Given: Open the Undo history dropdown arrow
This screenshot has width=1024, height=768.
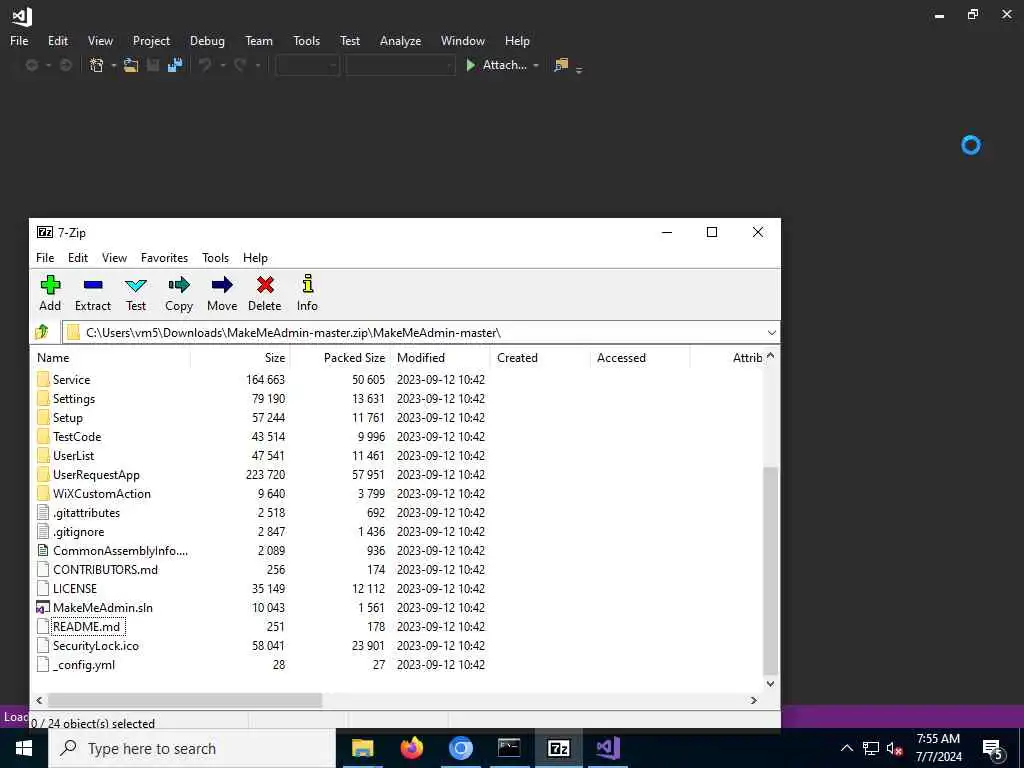Looking at the screenshot, I should click(x=223, y=65).
